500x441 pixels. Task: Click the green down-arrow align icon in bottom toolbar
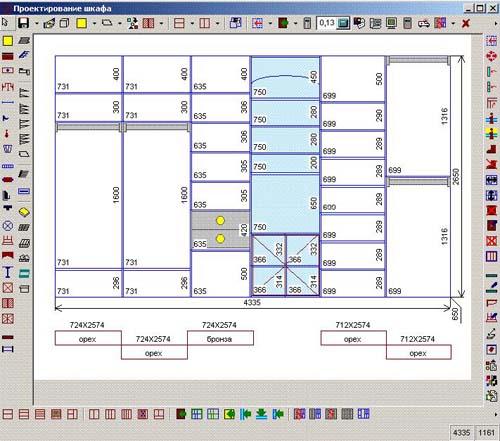click(x=262, y=414)
